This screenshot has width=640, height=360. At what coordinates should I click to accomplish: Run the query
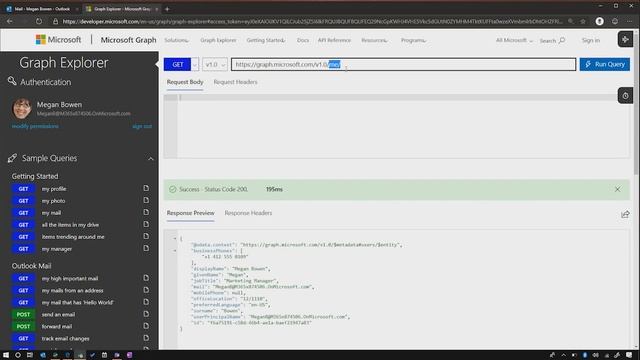(604, 64)
